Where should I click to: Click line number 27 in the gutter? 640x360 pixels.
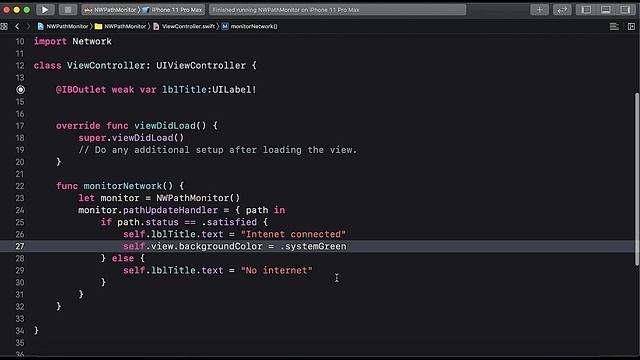pyautogui.click(x=20, y=246)
